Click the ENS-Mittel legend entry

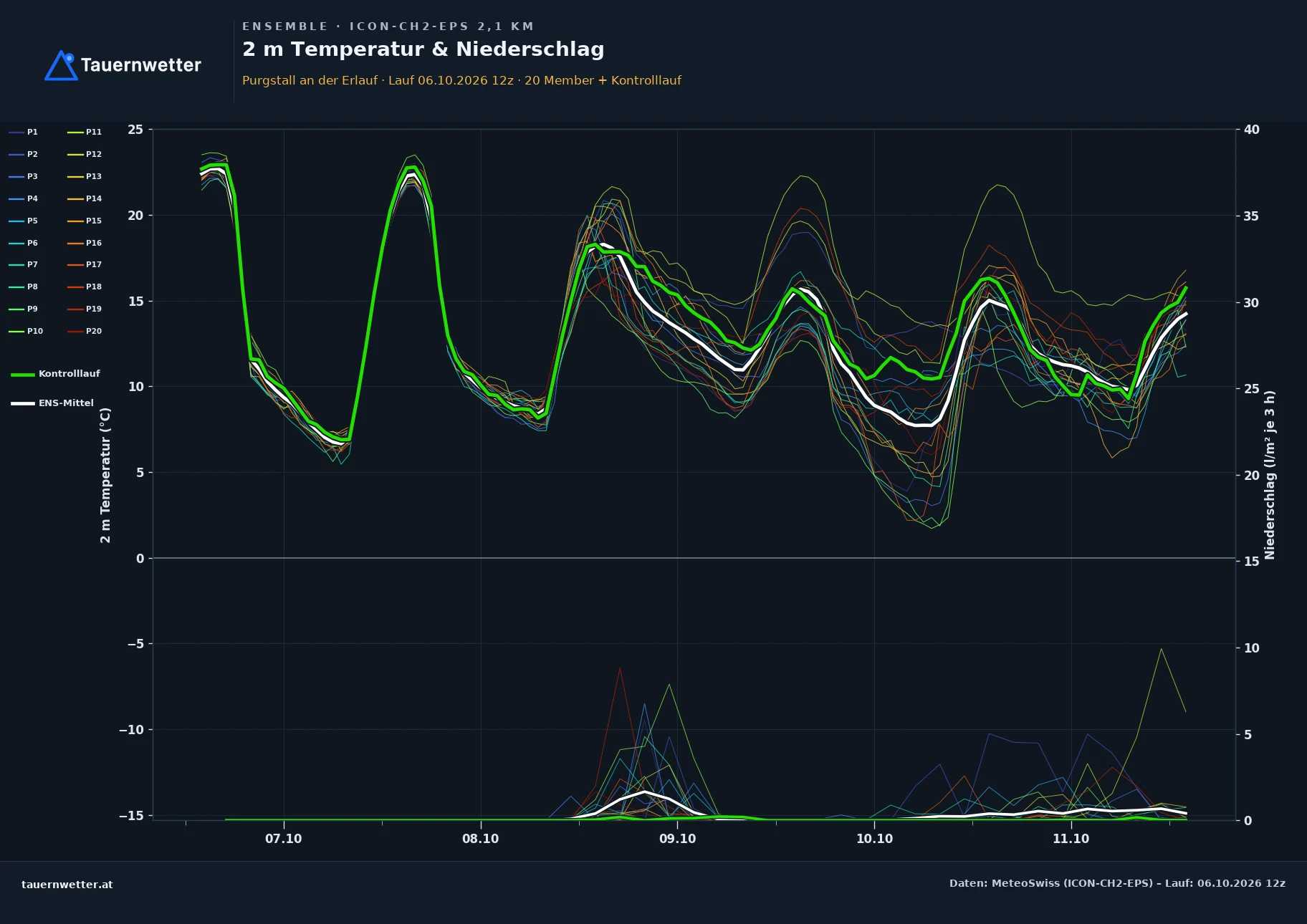pyautogui.click(x=52, y=403)
